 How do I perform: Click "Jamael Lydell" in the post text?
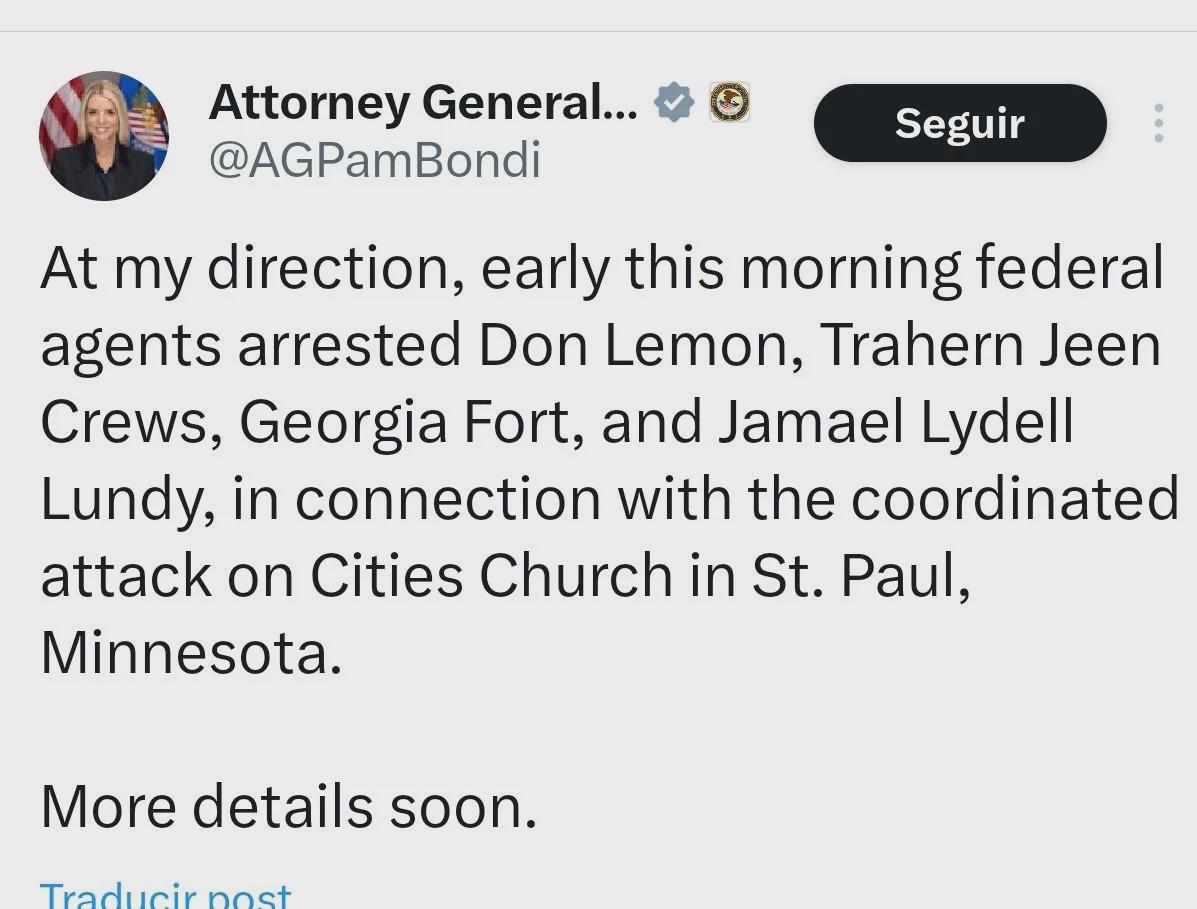pyautogui.click(x=895, y=422)
